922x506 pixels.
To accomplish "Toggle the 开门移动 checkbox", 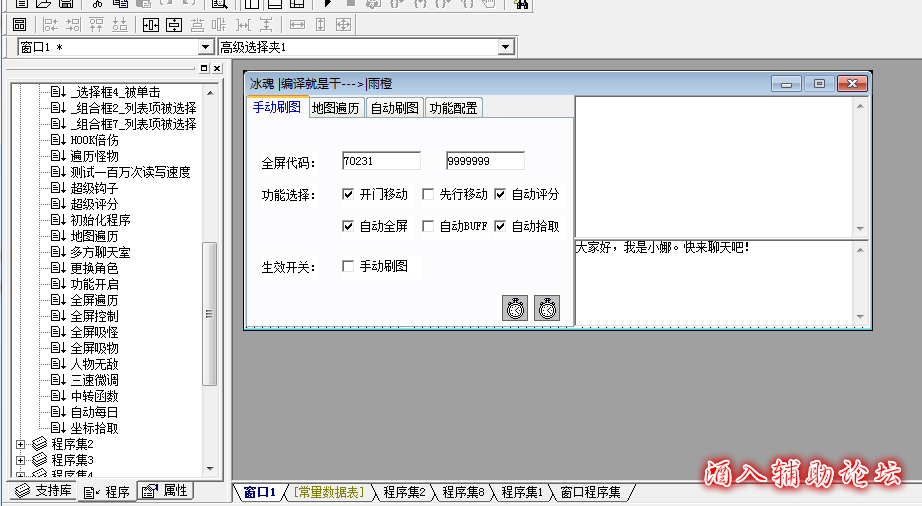I will click(348, 194).
